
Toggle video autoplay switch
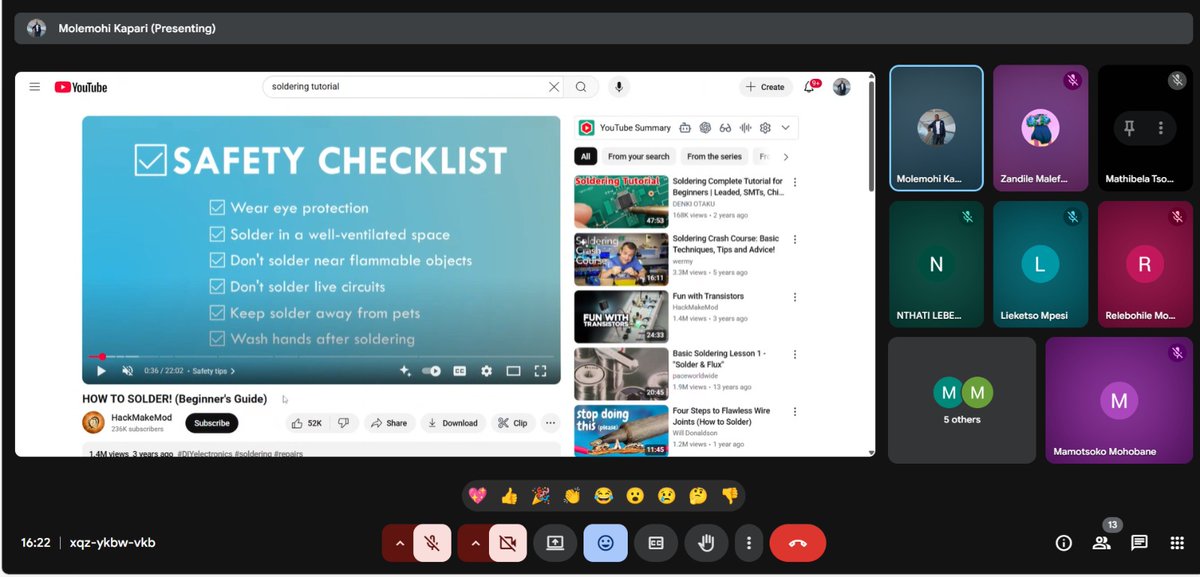431,371
